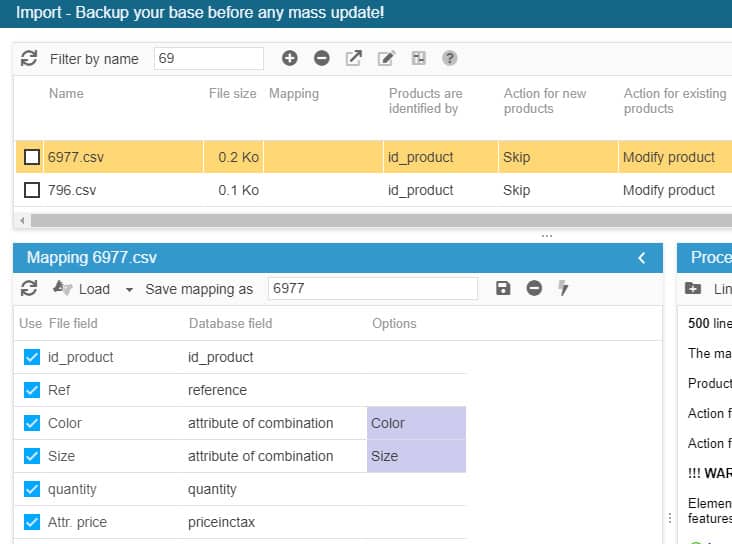Viewport: 732px width, 544px height.
Task: Open the help question mark icon
Action: coord(450,59)
